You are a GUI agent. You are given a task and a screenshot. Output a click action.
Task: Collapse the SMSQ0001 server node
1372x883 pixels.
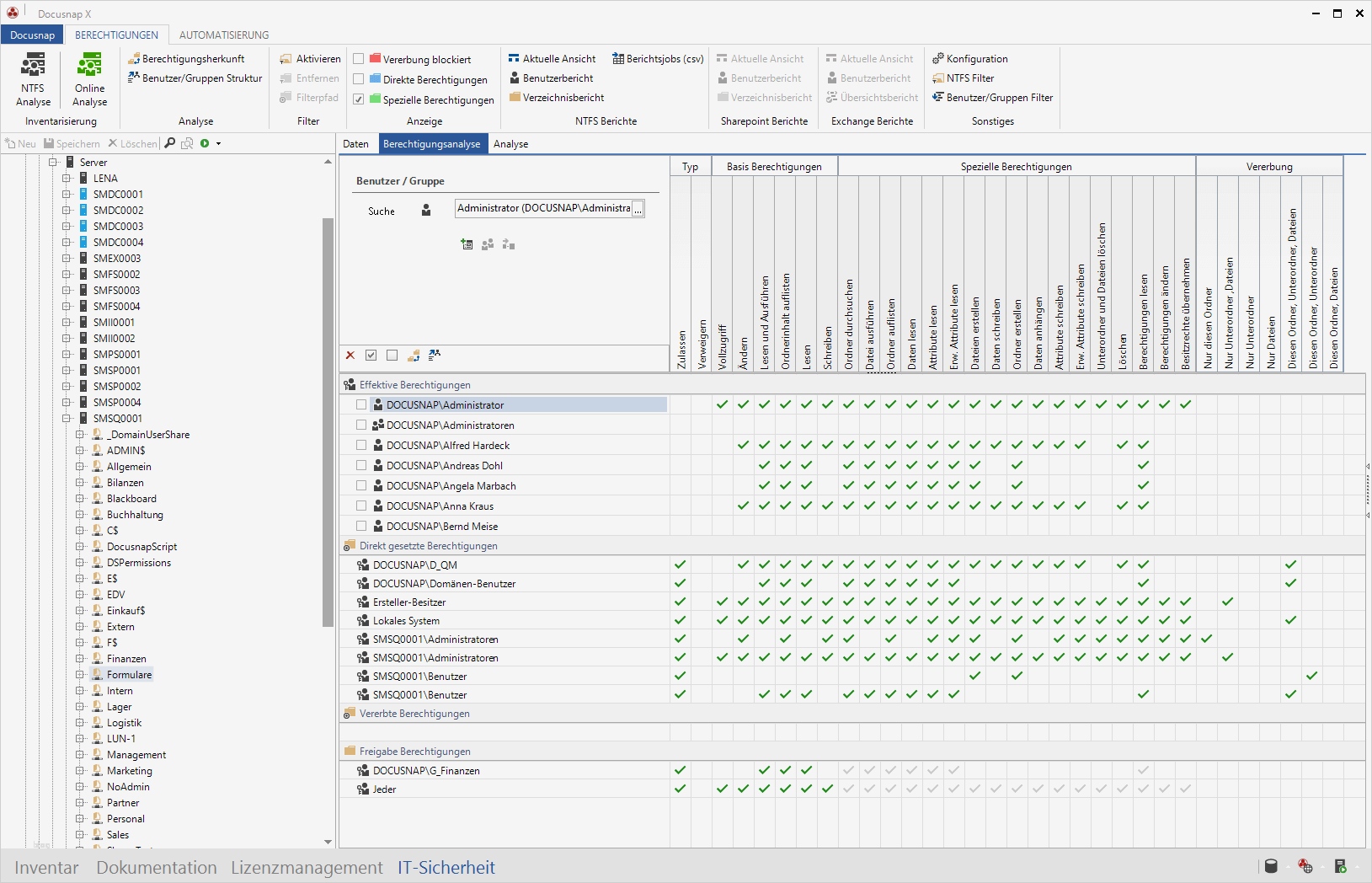click(x=67, y=419)
